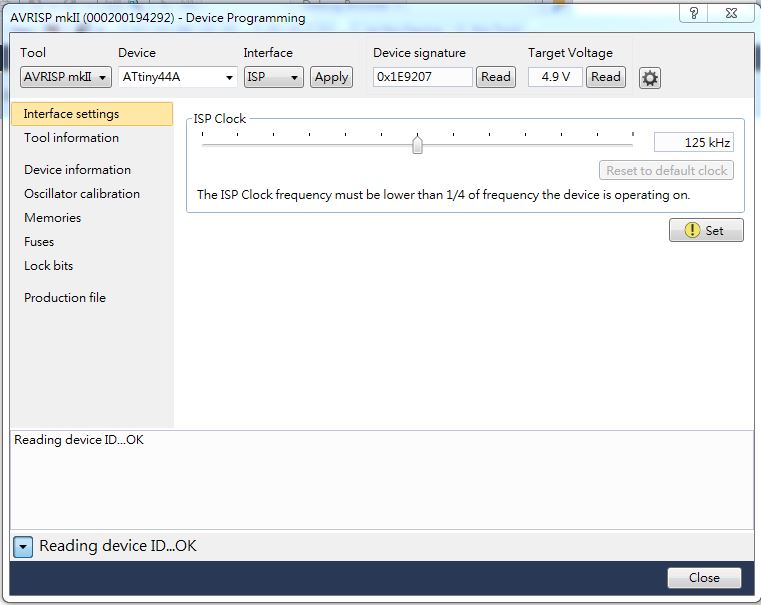Click the ISP Clock slider handle
The height and width of the screenshot is (605, 761).
point(417,145)
